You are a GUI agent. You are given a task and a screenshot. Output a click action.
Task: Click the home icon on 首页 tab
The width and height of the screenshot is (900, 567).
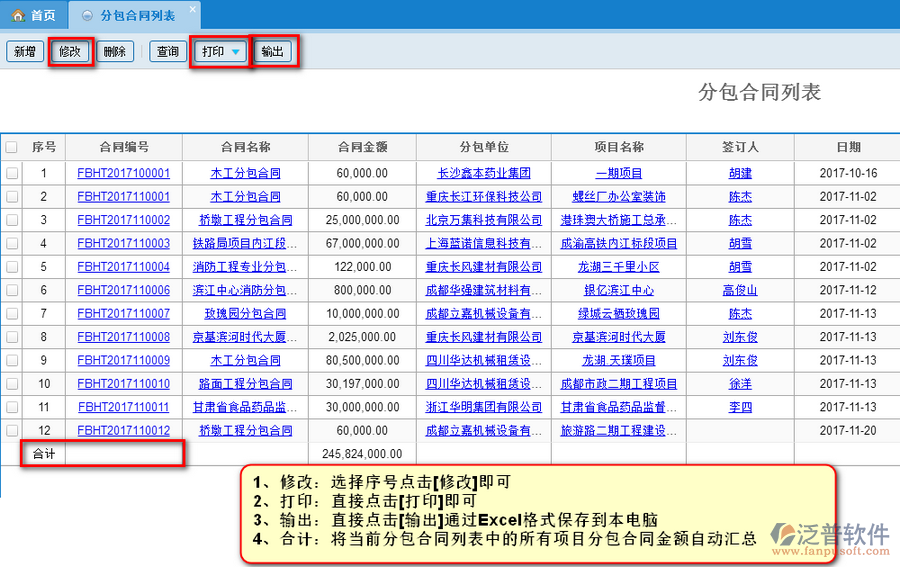click(x=17, y=16)
